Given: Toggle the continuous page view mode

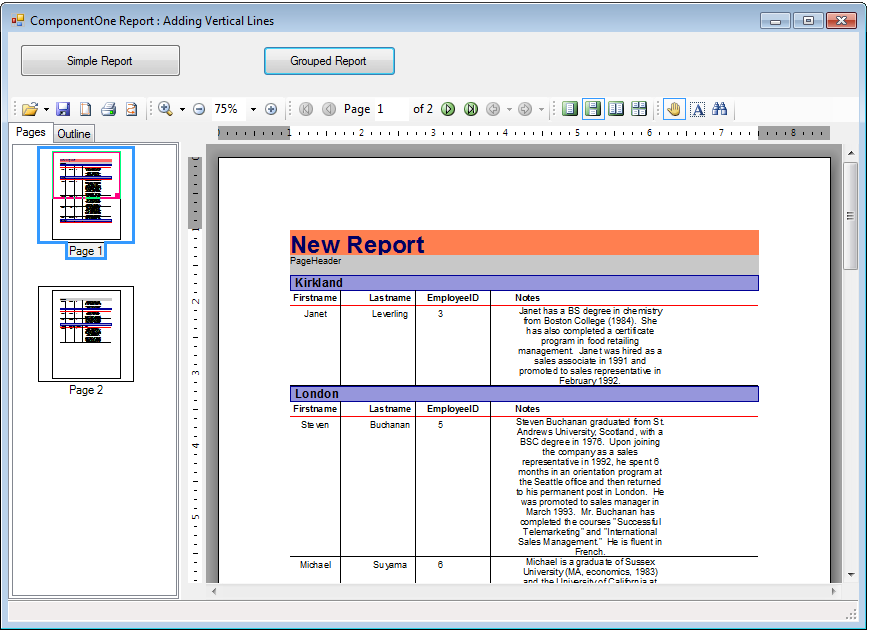Looking at the screenshot, I should [x=593, y=109].
